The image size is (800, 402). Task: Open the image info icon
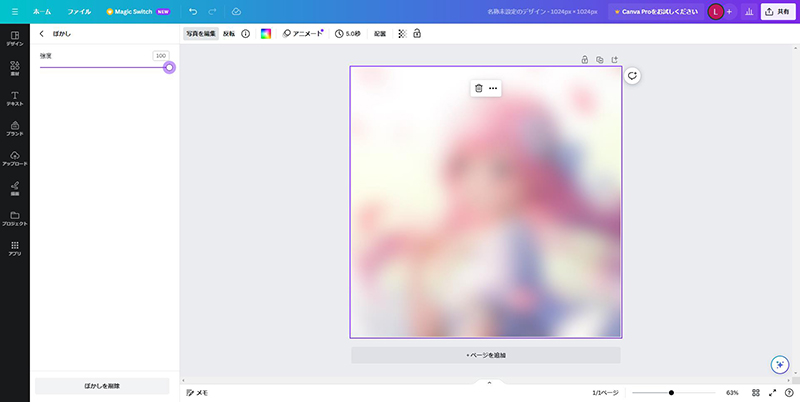point(245,34)
